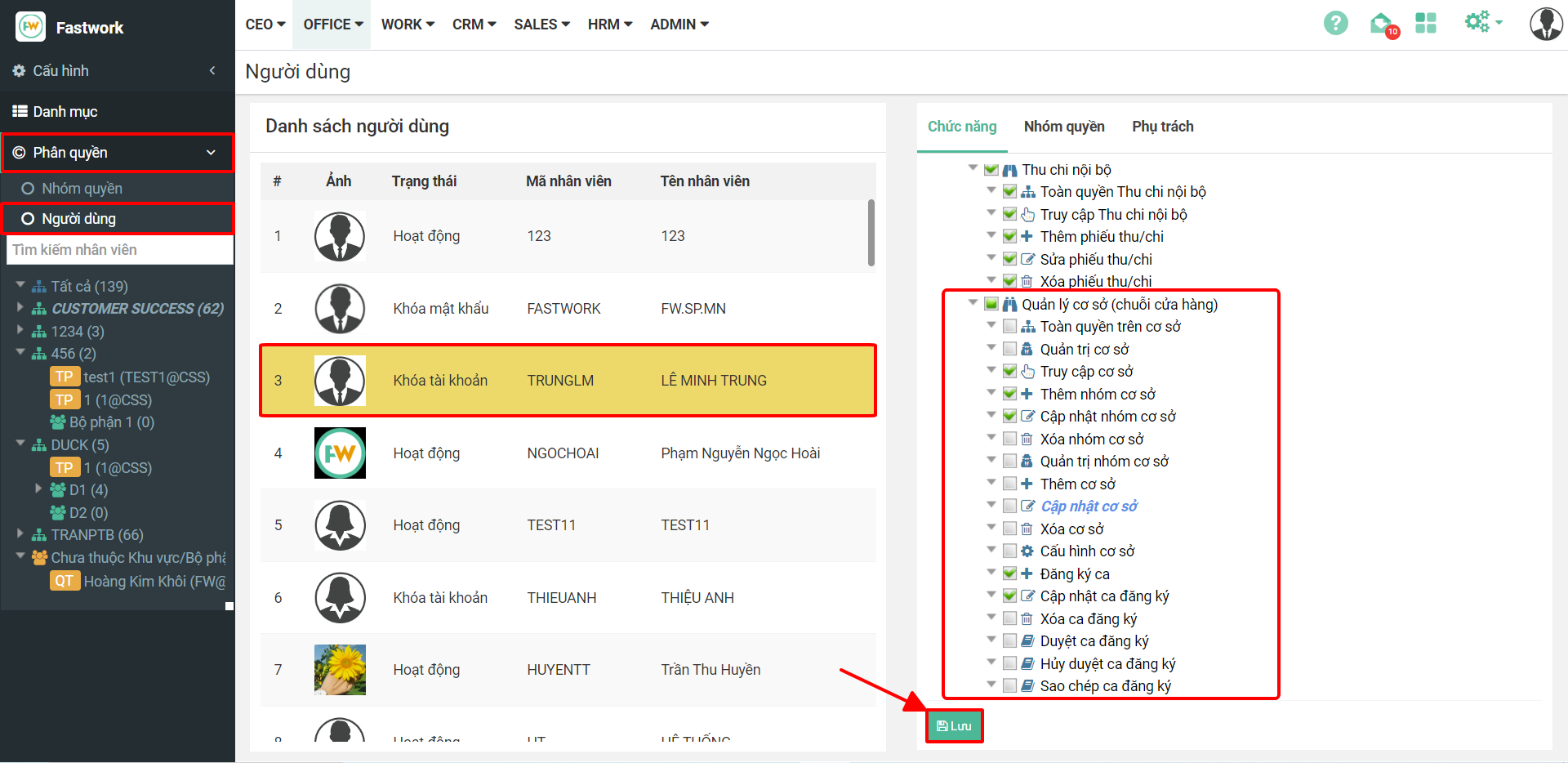Viewport: 1568px width, 763px height.
Task: Open the Phụ trách tab
Action: click(x=1162, y=127)
